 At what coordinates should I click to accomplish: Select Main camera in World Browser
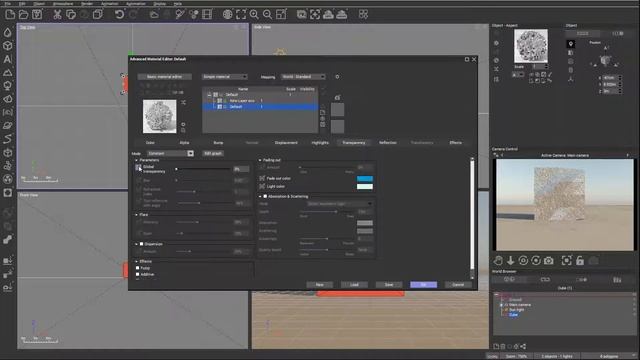(520, 305)
